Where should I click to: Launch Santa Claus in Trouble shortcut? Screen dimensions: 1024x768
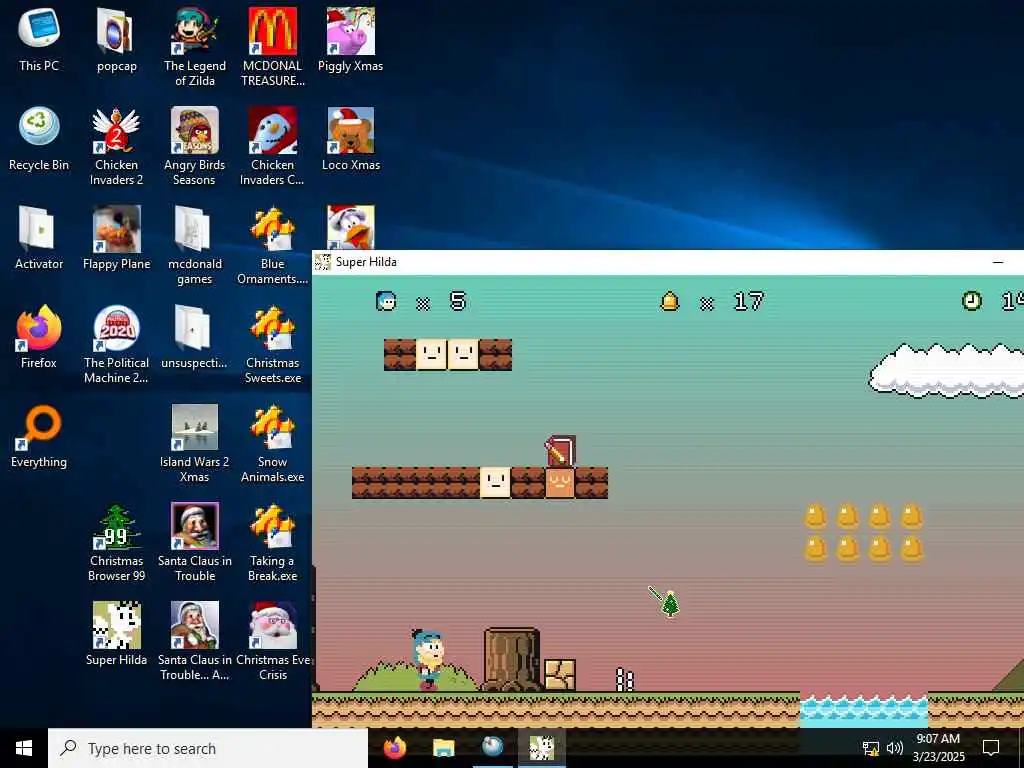[x=195, y=543]
